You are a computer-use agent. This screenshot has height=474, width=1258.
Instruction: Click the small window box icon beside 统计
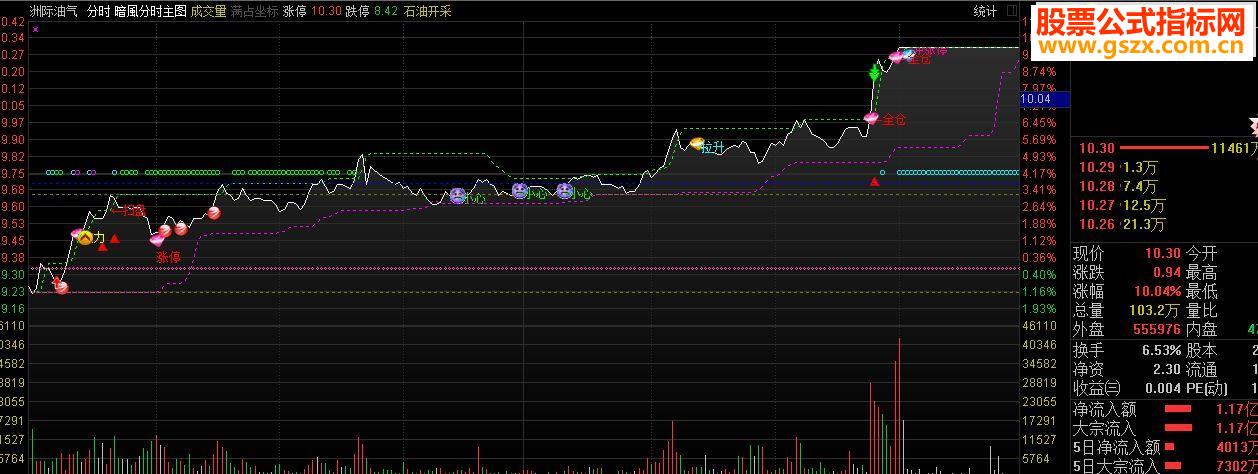1011,12
